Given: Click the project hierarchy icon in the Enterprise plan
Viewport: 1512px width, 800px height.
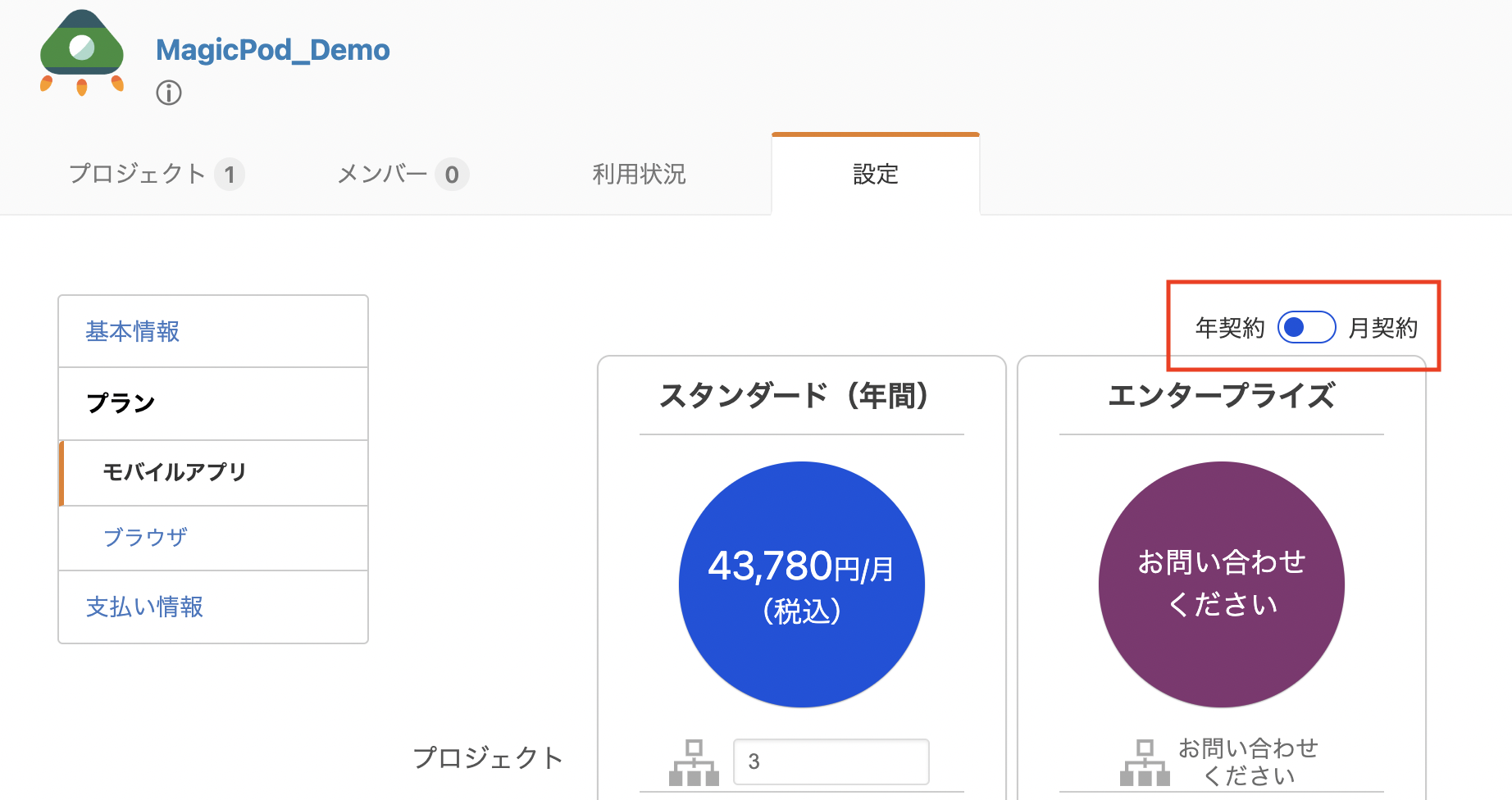Looking at the screenshot, I should click(x=1145, y=762).
